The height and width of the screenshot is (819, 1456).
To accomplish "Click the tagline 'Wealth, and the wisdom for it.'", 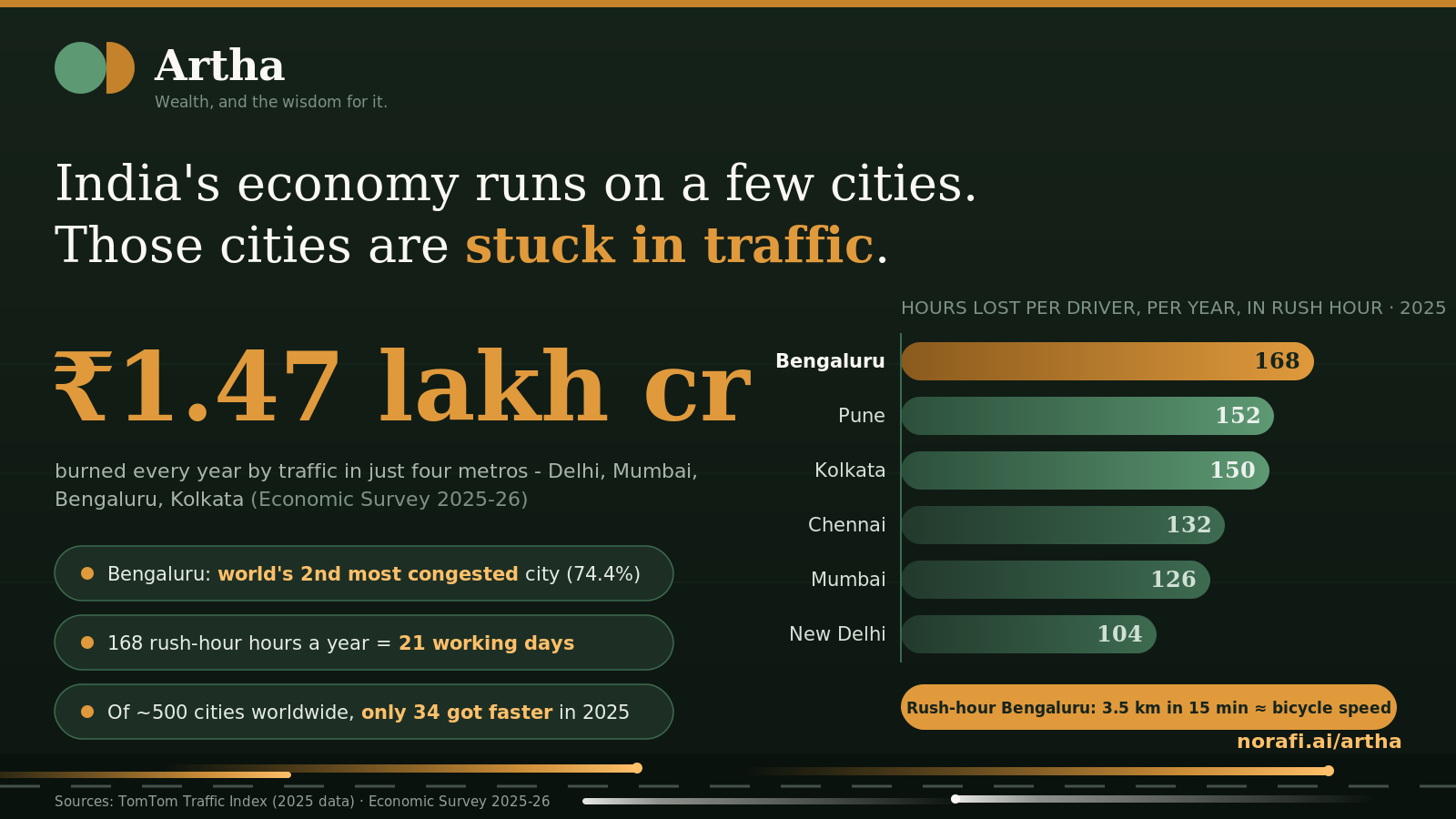I will pos(271,102).
